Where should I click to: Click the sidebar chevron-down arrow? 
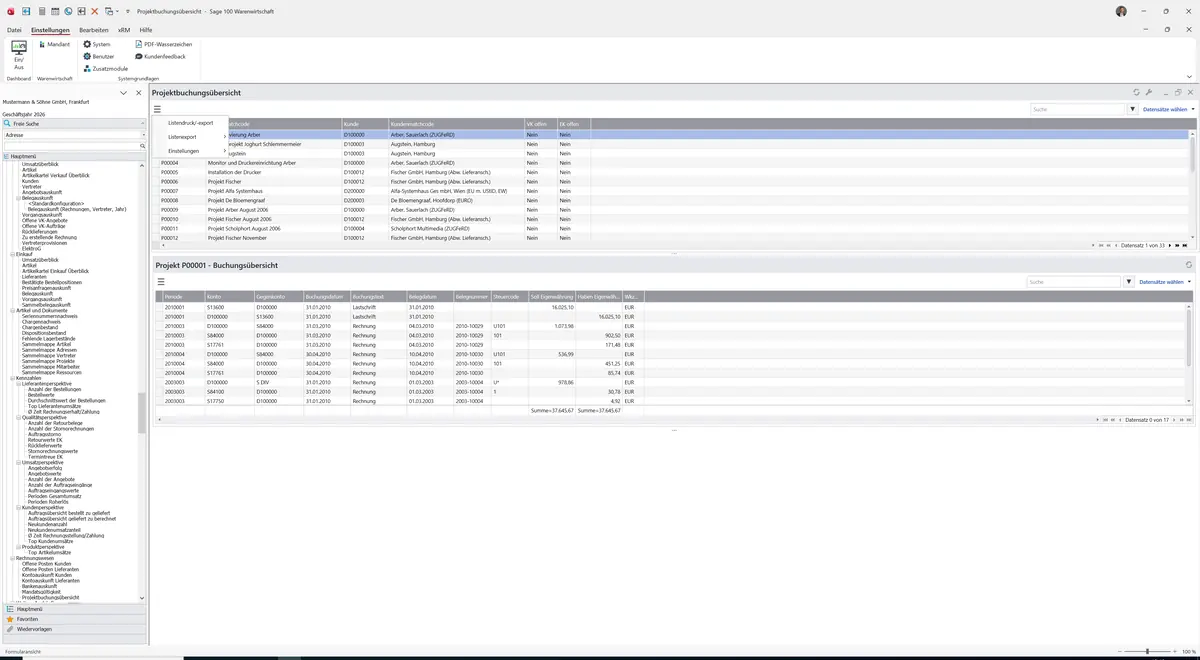pyautogui.click(x=124, y=93)
